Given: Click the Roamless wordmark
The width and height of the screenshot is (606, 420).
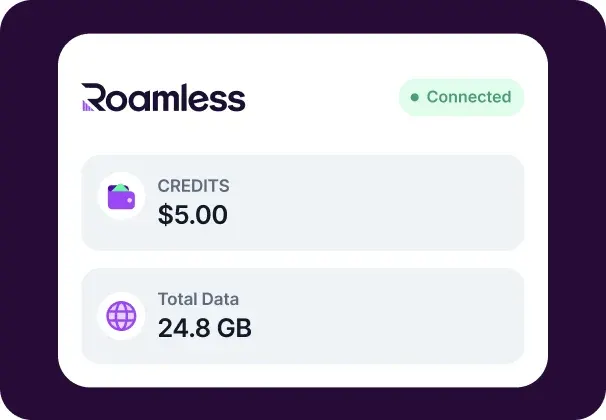Looking at the screenshot, I should click(163, 97).
